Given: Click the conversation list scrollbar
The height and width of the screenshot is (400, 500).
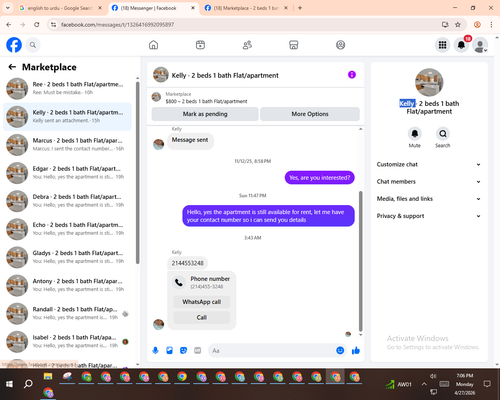Looking at the screenshot, I should coord(137,173).
